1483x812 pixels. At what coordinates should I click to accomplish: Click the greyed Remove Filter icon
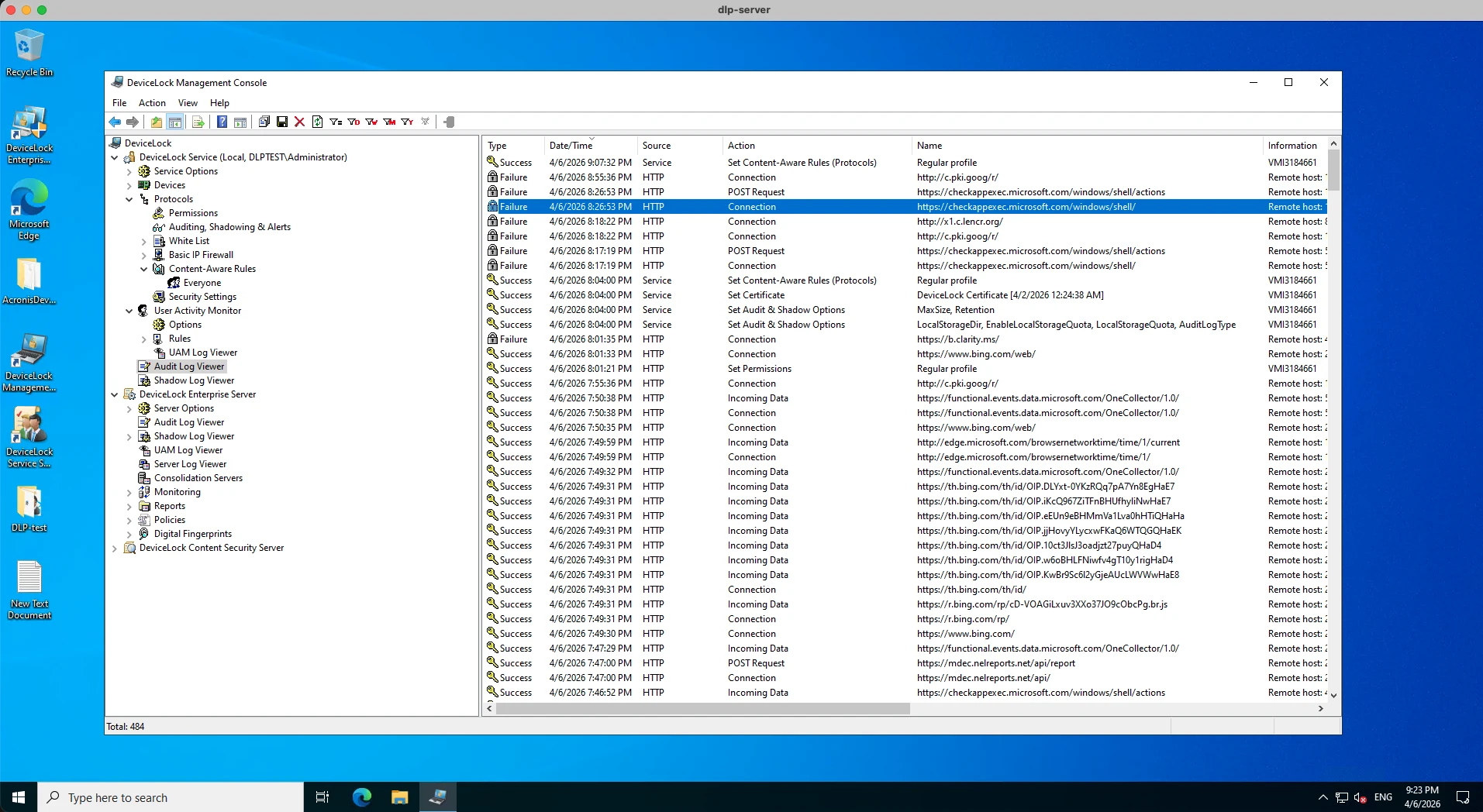tap(425, 122)
